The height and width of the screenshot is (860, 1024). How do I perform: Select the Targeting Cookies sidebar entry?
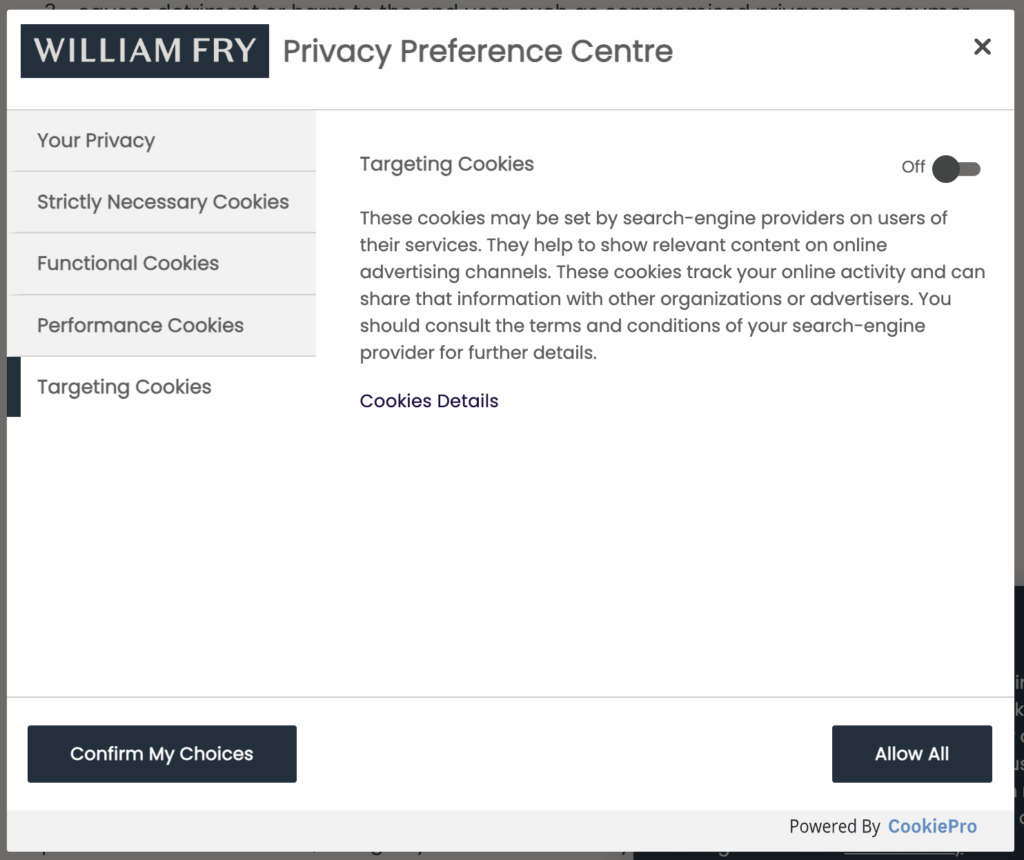point(124,387)
